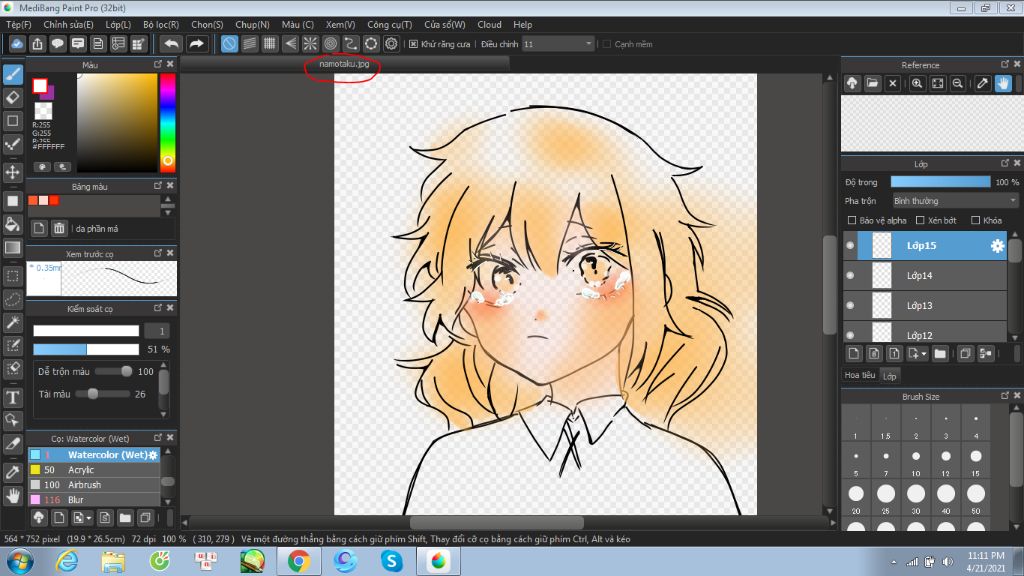Turn off snap with Snap Off icon

pyautogui.click(x=229, y=44)
